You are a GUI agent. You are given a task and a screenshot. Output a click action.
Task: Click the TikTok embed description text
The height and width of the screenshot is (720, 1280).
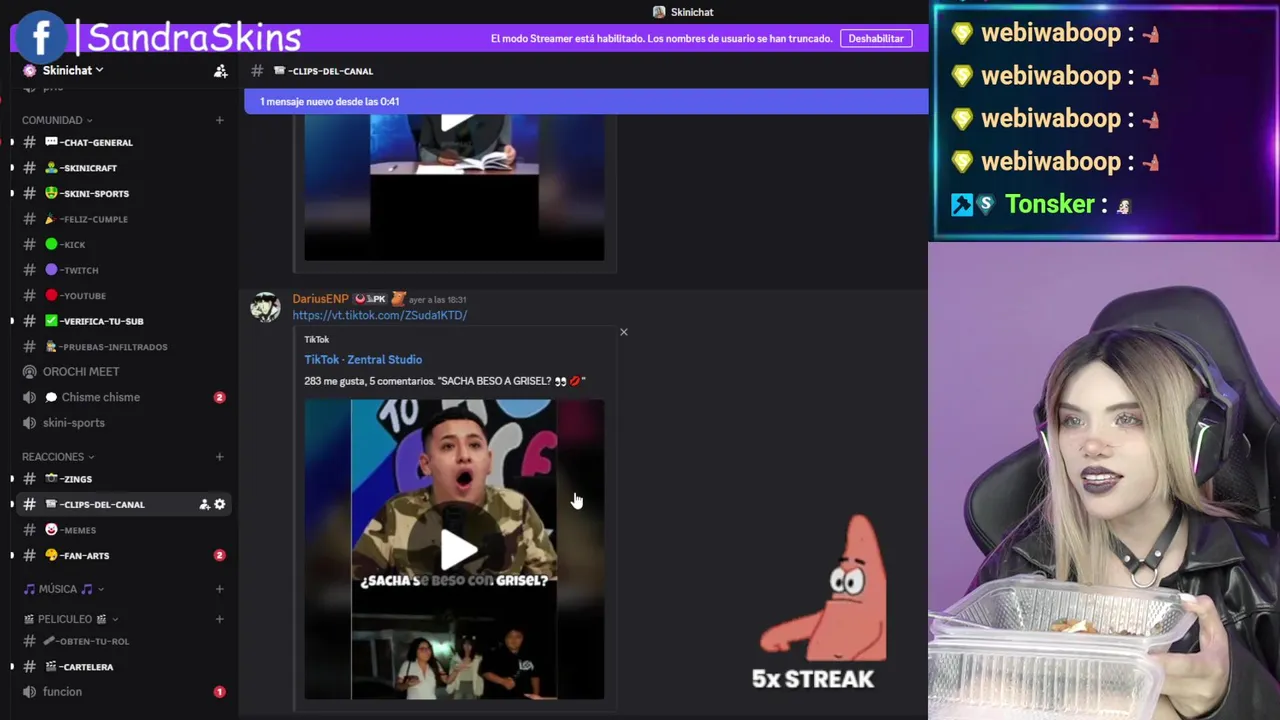[444, 381]
